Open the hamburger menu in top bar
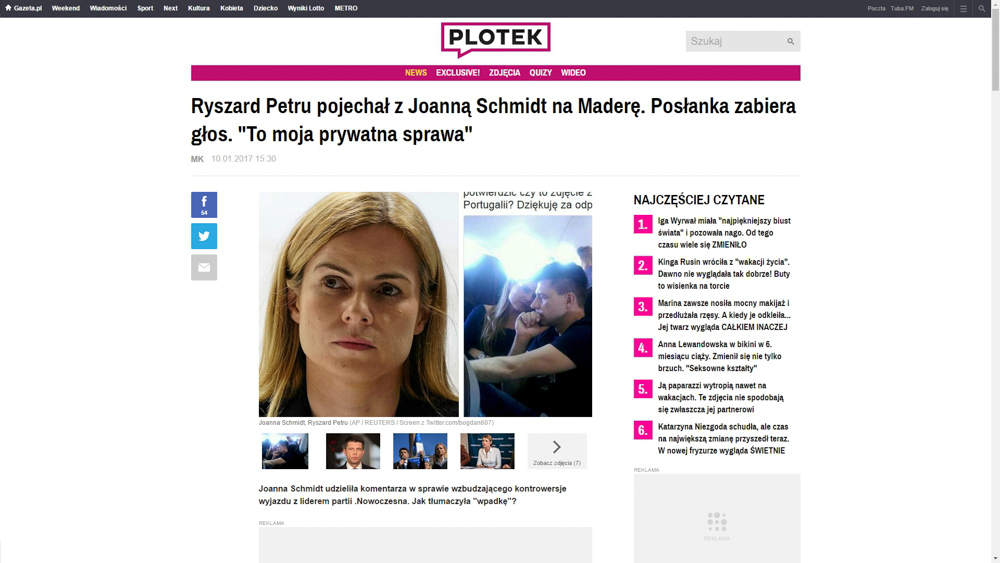The image size is (1000, 563). (x=963, y=8)
